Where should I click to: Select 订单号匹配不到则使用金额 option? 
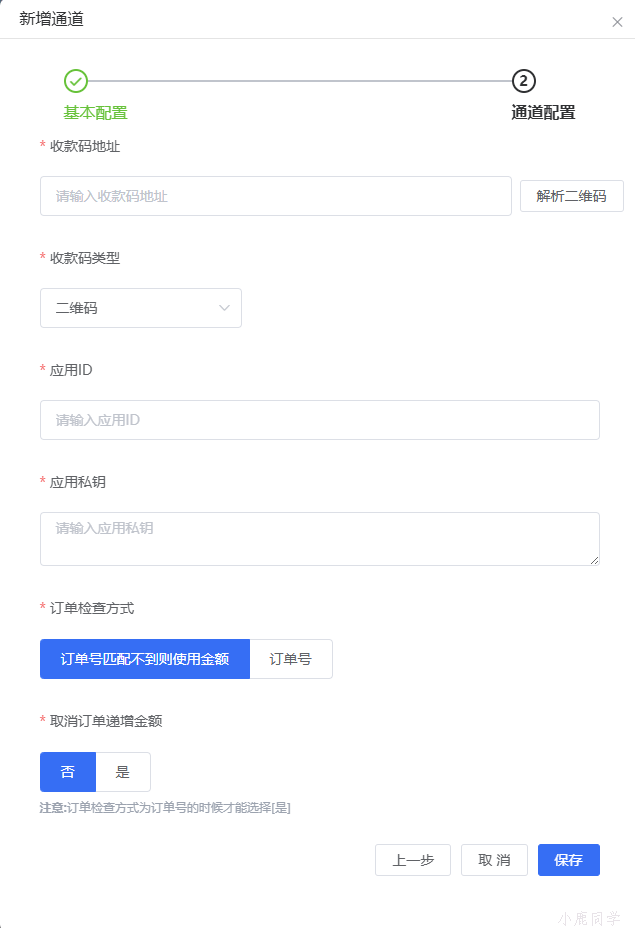(145, 659)
